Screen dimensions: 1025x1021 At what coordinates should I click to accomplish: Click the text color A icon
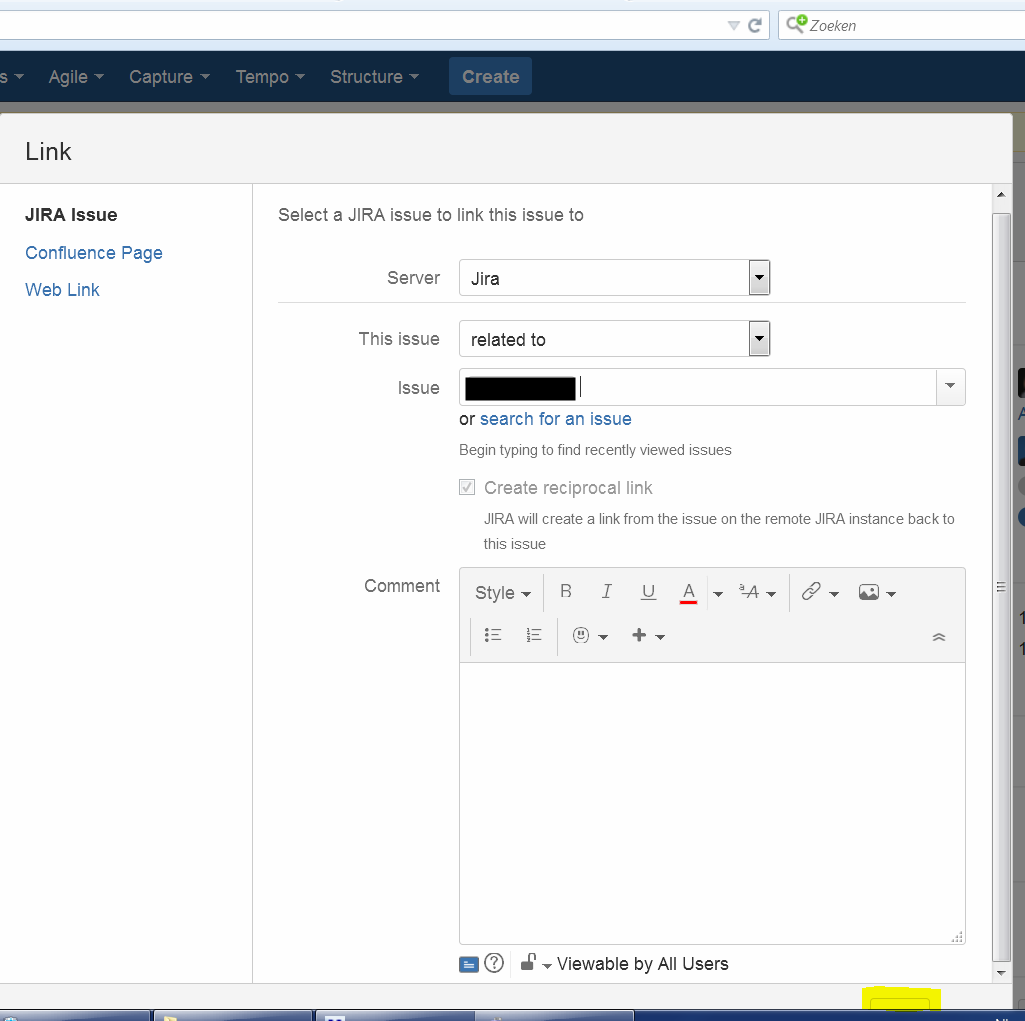688,592
